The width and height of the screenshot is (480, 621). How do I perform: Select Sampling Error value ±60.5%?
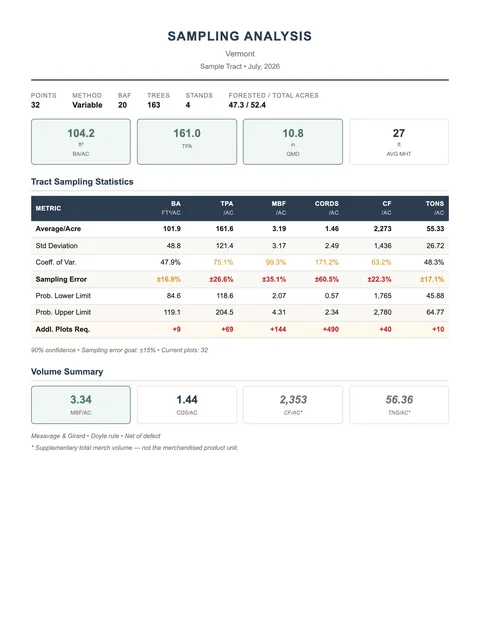point(327,279)
